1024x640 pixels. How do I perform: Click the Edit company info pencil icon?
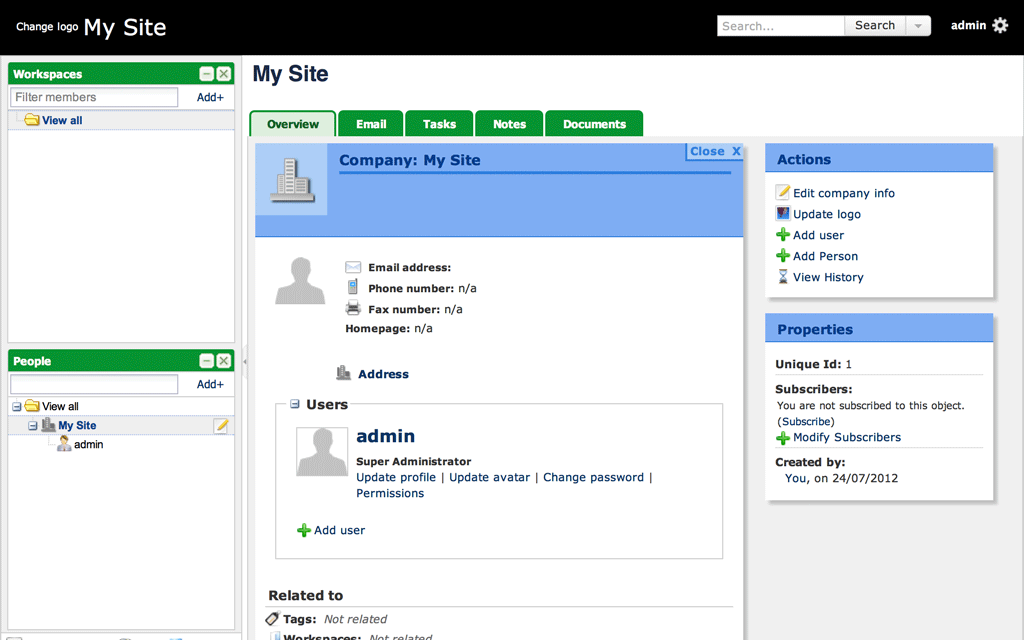click(783, 193)
